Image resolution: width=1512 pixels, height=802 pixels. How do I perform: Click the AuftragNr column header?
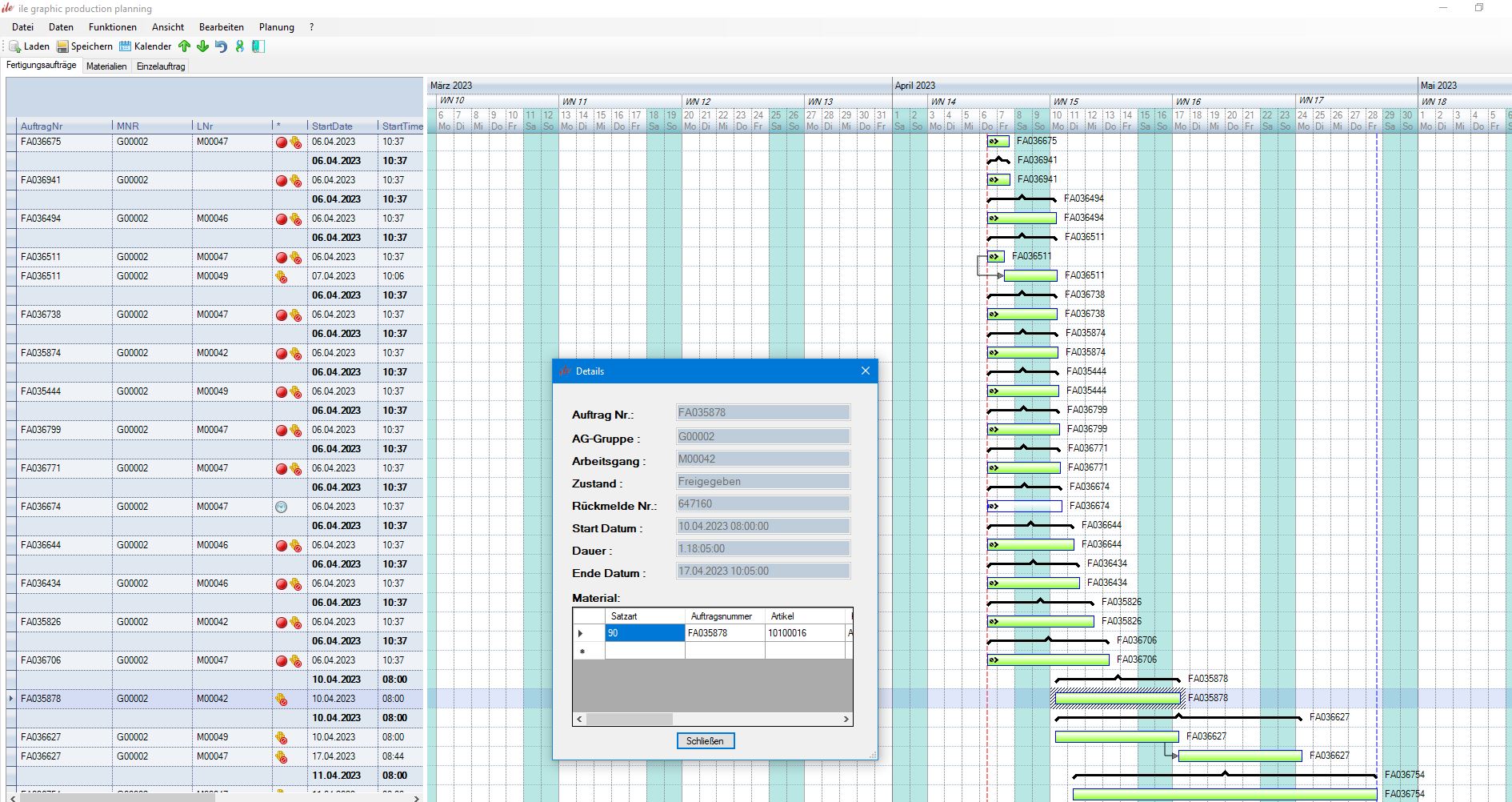click(42, 126)
